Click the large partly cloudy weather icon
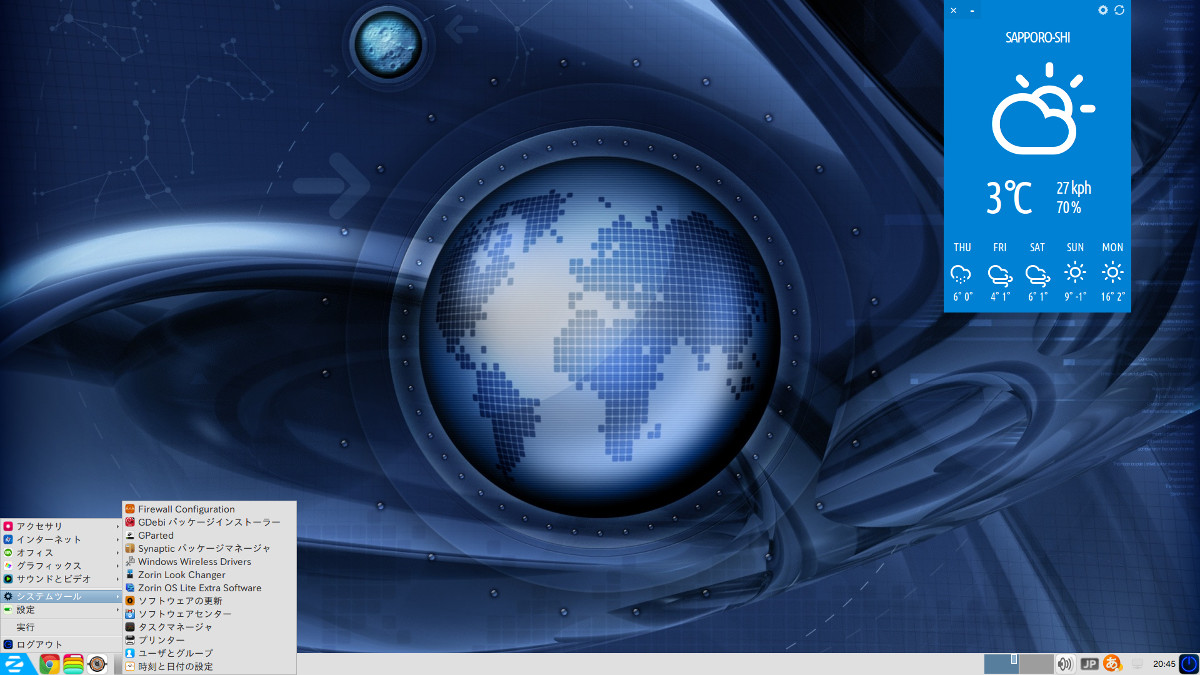The width and height of the screenshot is (1200, 675). pyautogui.click(x=1042, y=108)
